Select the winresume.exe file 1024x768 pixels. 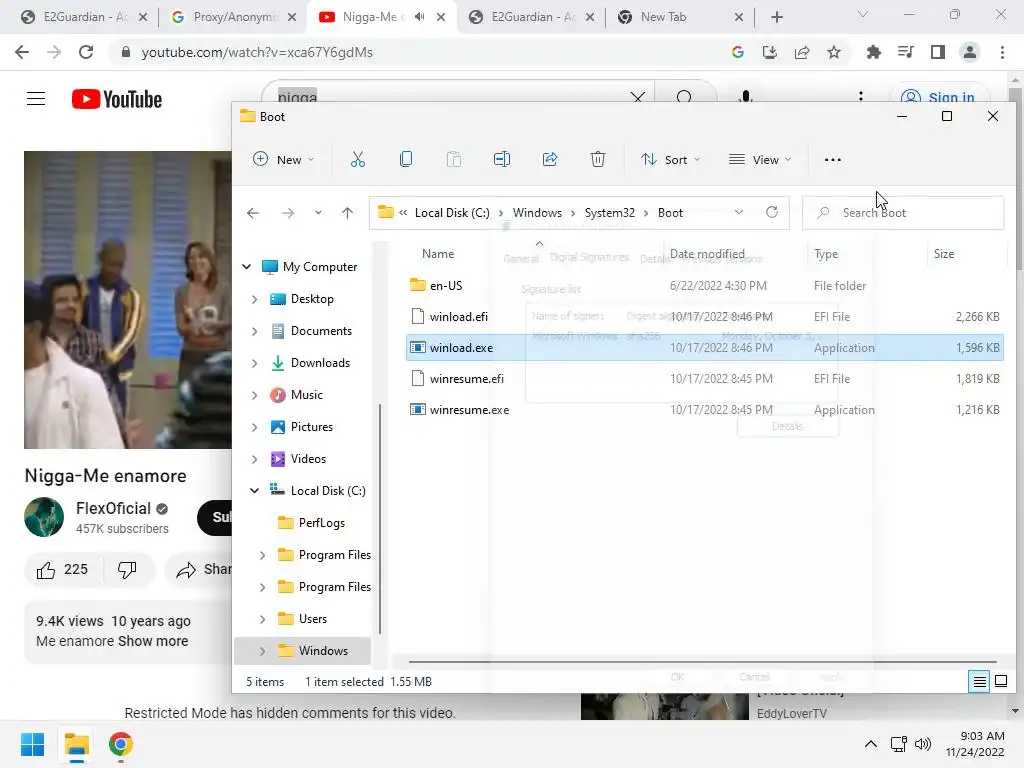click(705, 410)
